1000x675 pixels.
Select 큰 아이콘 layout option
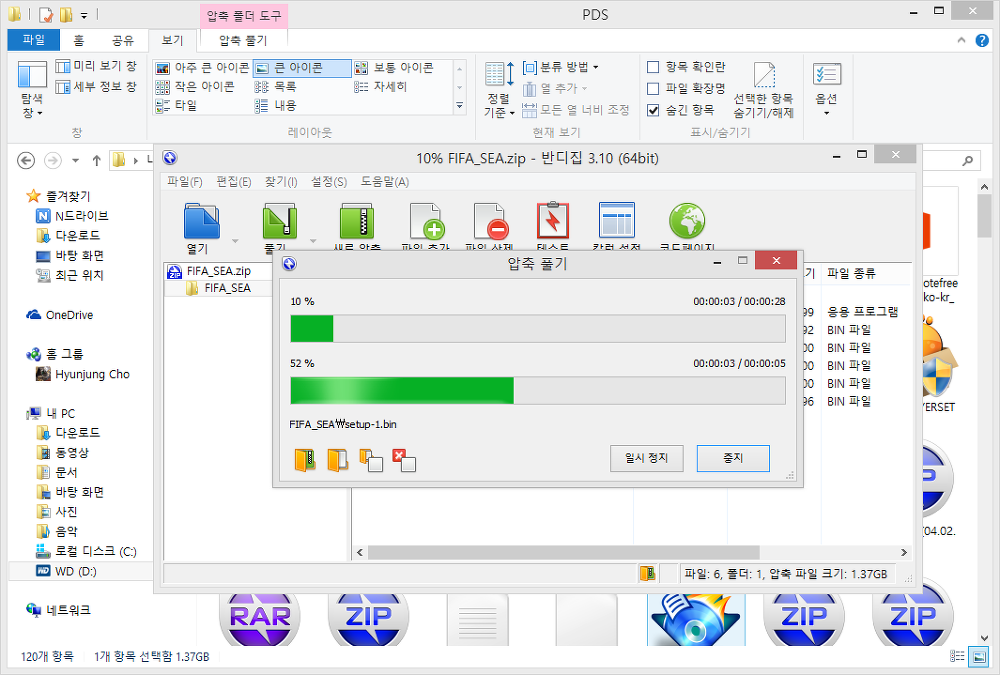[x=302, y=68]
